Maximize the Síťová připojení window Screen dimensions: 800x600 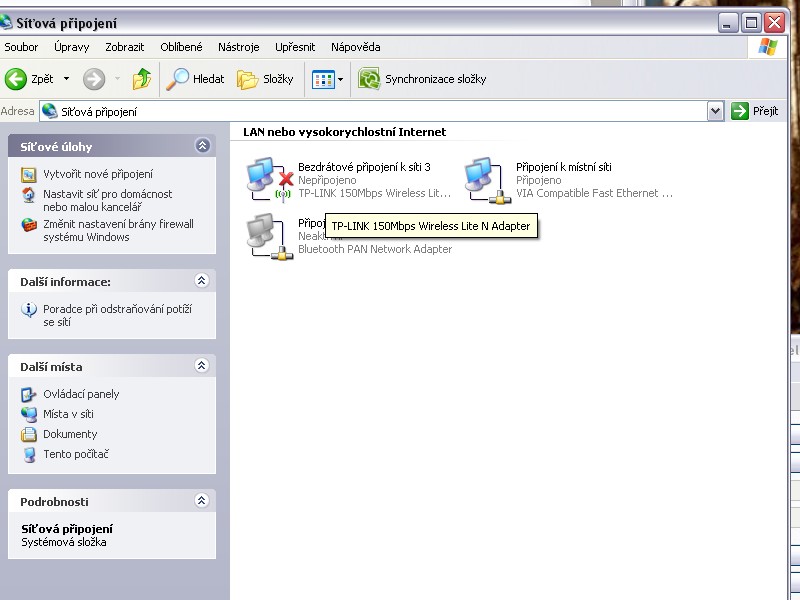[x=751, y=22]
